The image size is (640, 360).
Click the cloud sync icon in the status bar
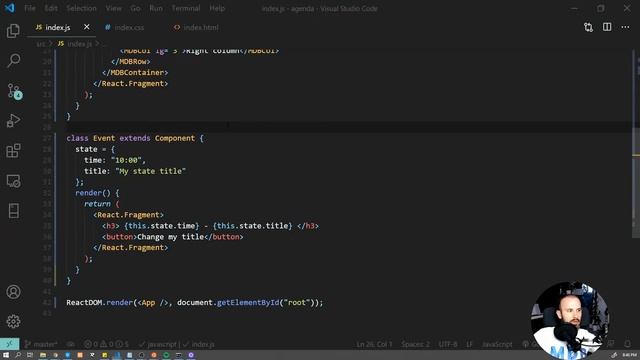[x=71, y=344]
